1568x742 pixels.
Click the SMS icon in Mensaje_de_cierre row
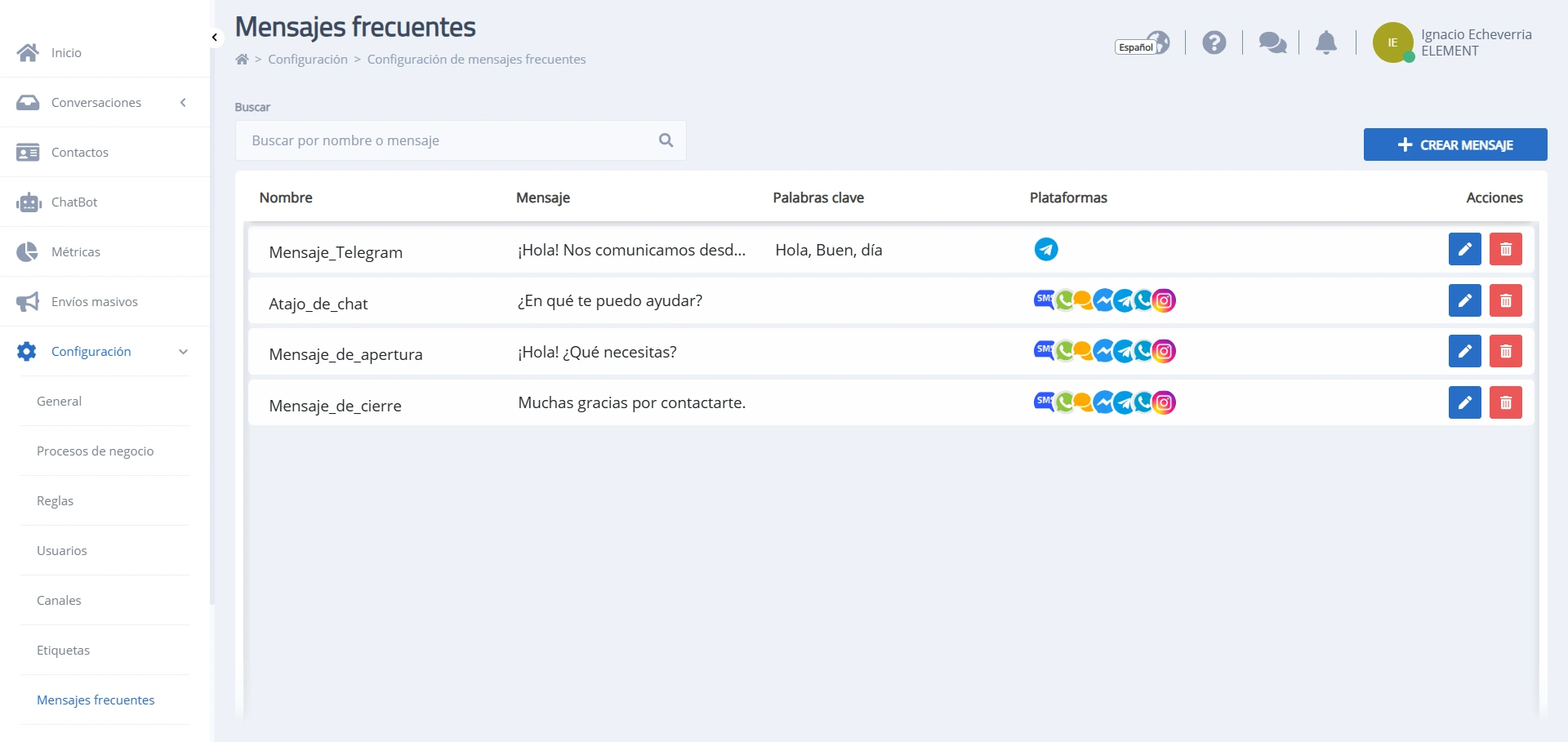1044,401
